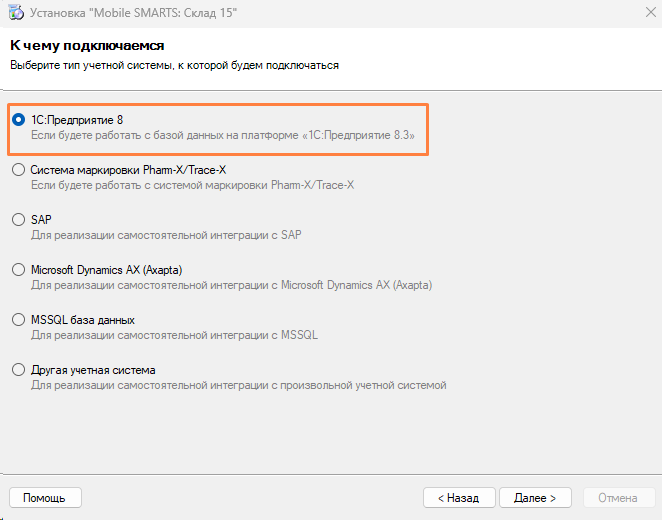Select the 1С:Предприятие 8 radio button
This screenshot has width=662, height=520.
[x=18, y=119]
